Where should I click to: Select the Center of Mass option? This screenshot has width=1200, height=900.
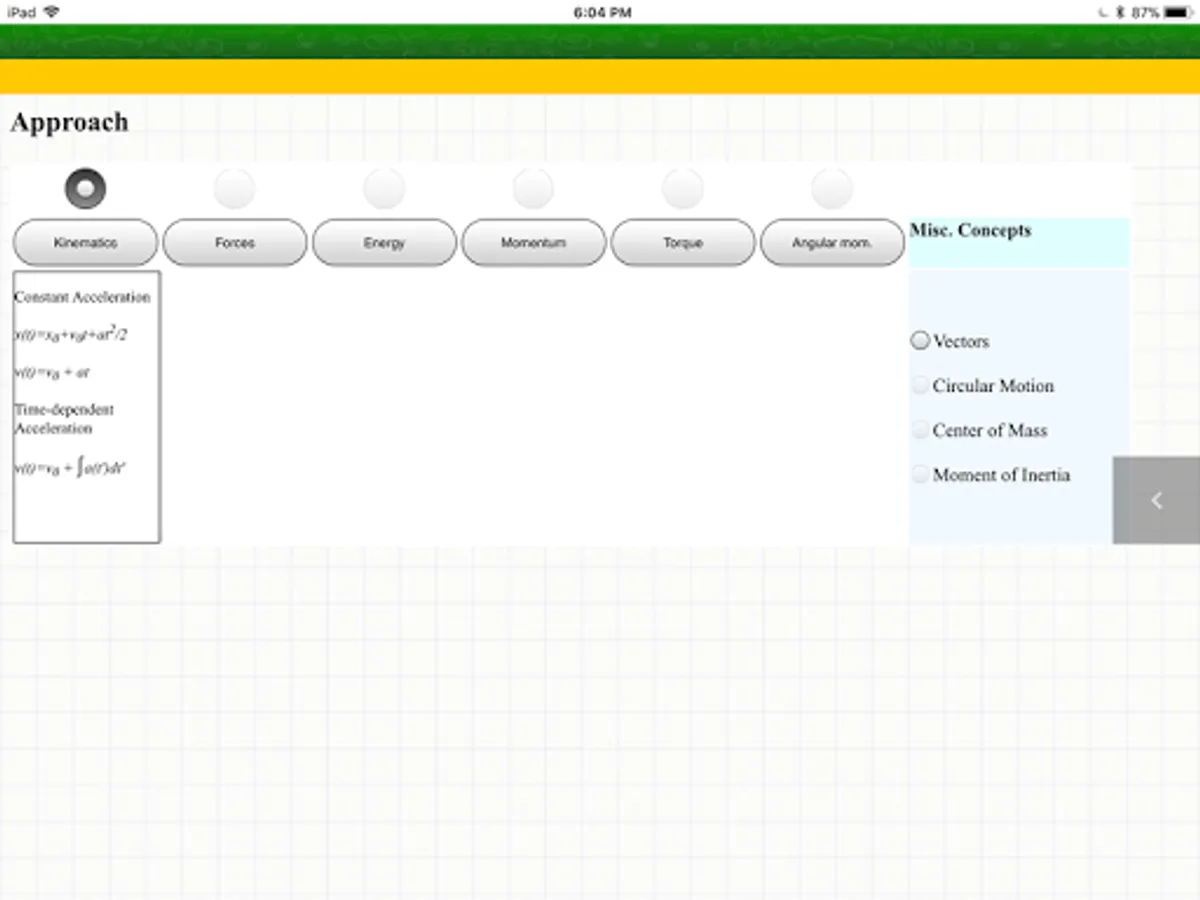pyautogui.click(x=920, y=430)
